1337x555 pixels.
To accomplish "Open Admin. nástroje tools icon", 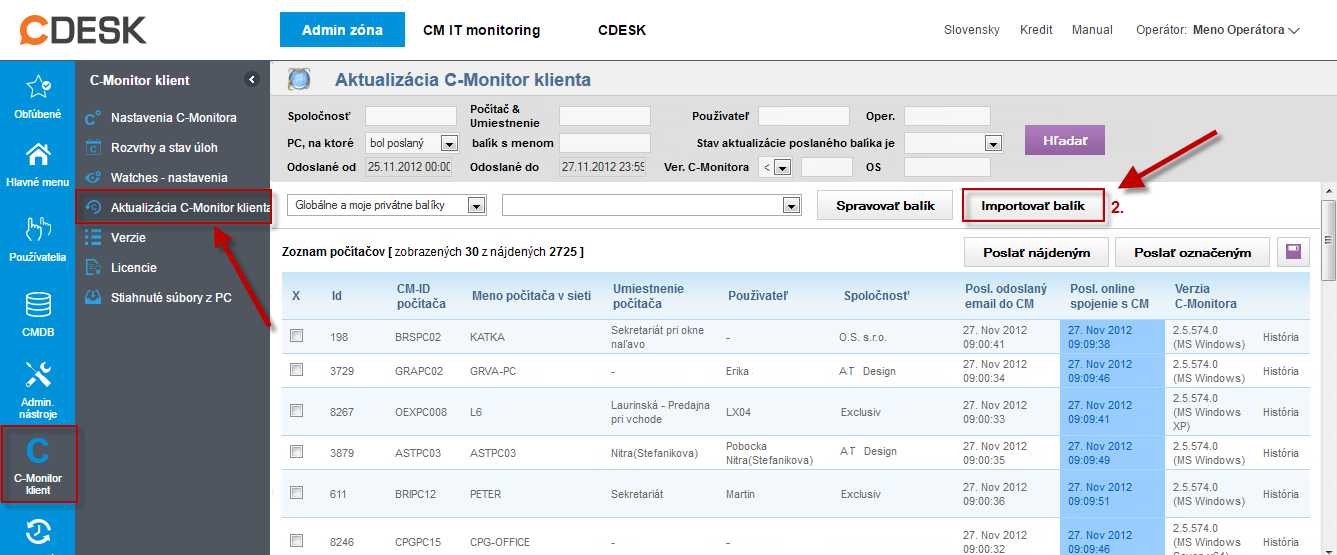I will coord(37,375).
